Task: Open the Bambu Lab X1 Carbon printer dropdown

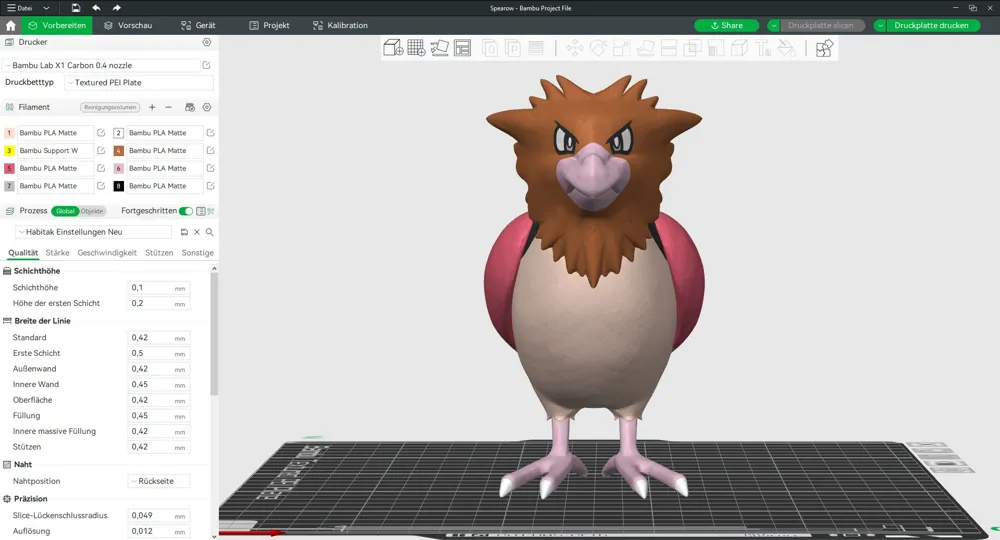Action: pos(101,65)
